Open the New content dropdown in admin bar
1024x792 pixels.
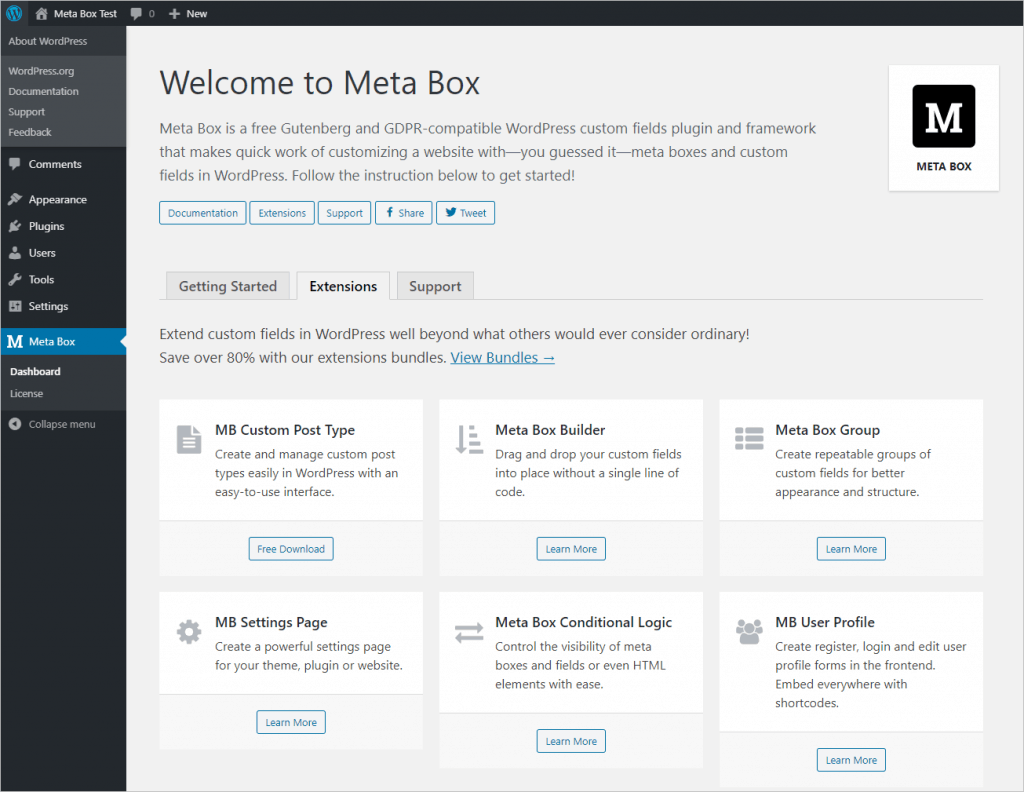188,14
